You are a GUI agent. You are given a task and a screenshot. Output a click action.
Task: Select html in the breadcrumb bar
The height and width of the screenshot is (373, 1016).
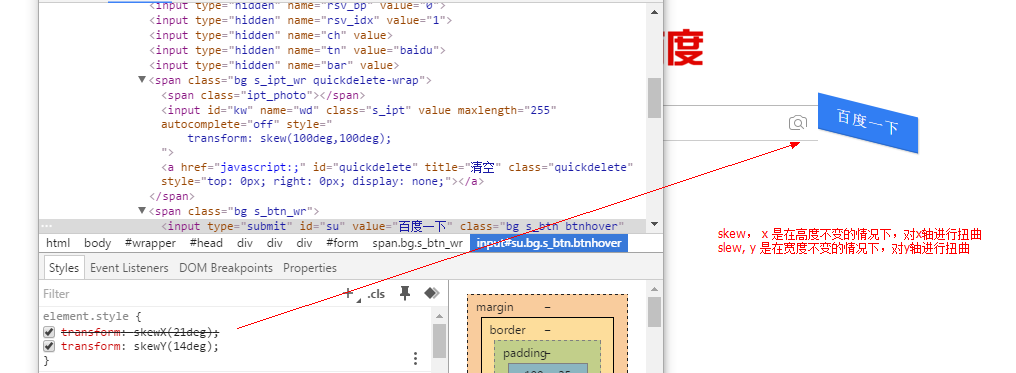pos(58,243)
